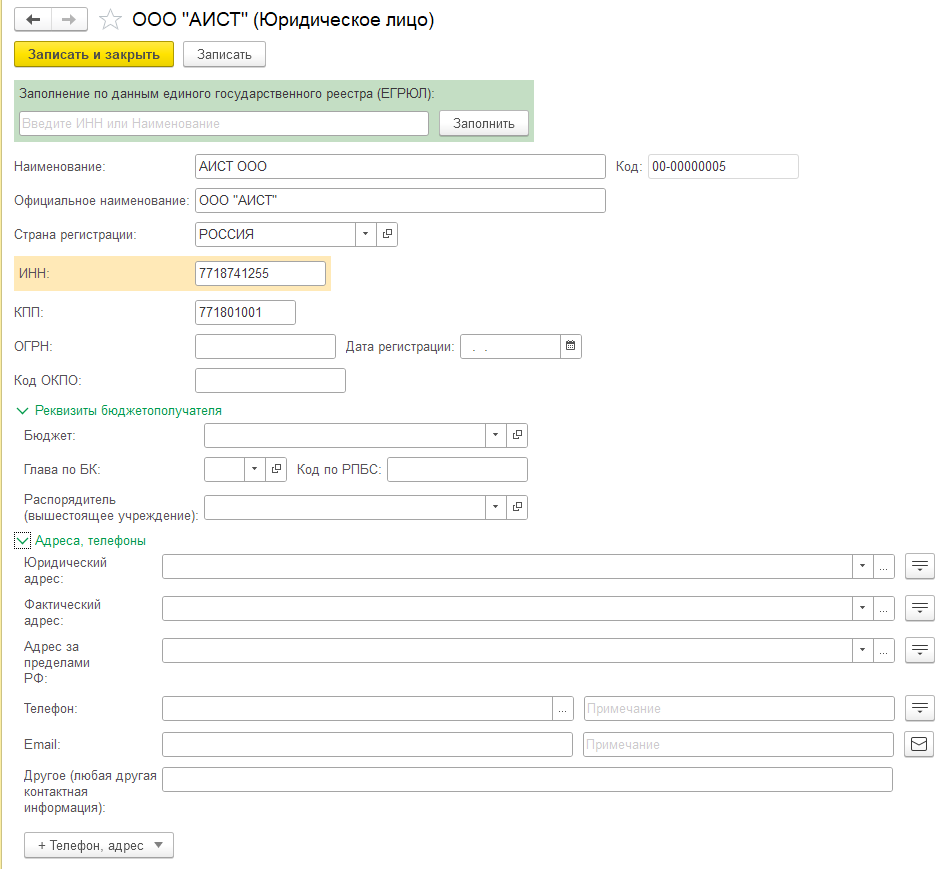Click the КПП input field
This screenshot has height=869, width=952.
(x=245, y=312)
